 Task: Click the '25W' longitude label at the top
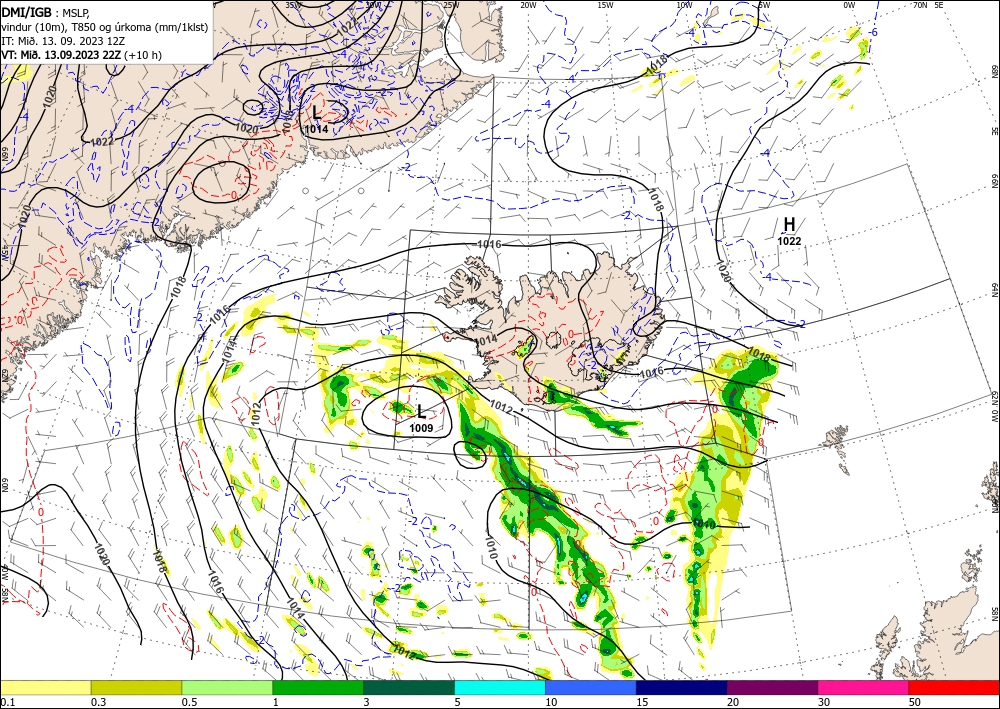point(450,5)
